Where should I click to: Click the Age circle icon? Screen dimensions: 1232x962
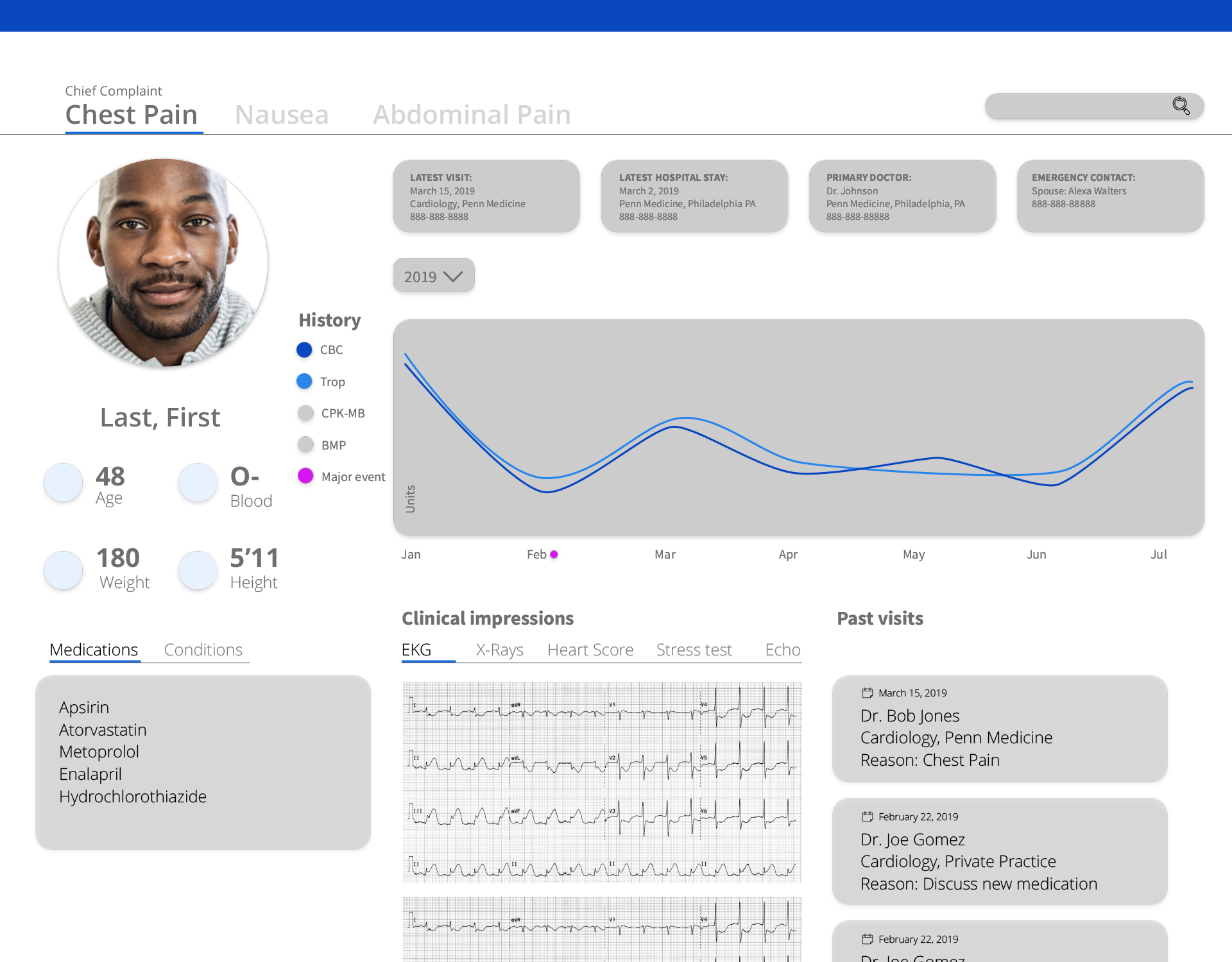coord(63,482)
